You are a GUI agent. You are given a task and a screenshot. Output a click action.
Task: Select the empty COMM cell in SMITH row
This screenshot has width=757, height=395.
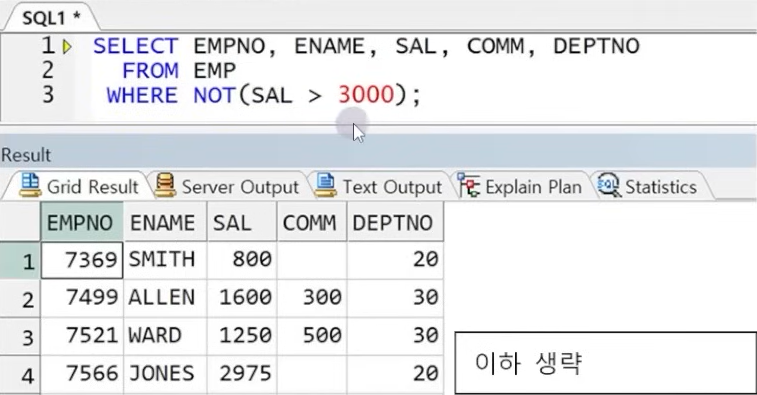coord(312,260)
